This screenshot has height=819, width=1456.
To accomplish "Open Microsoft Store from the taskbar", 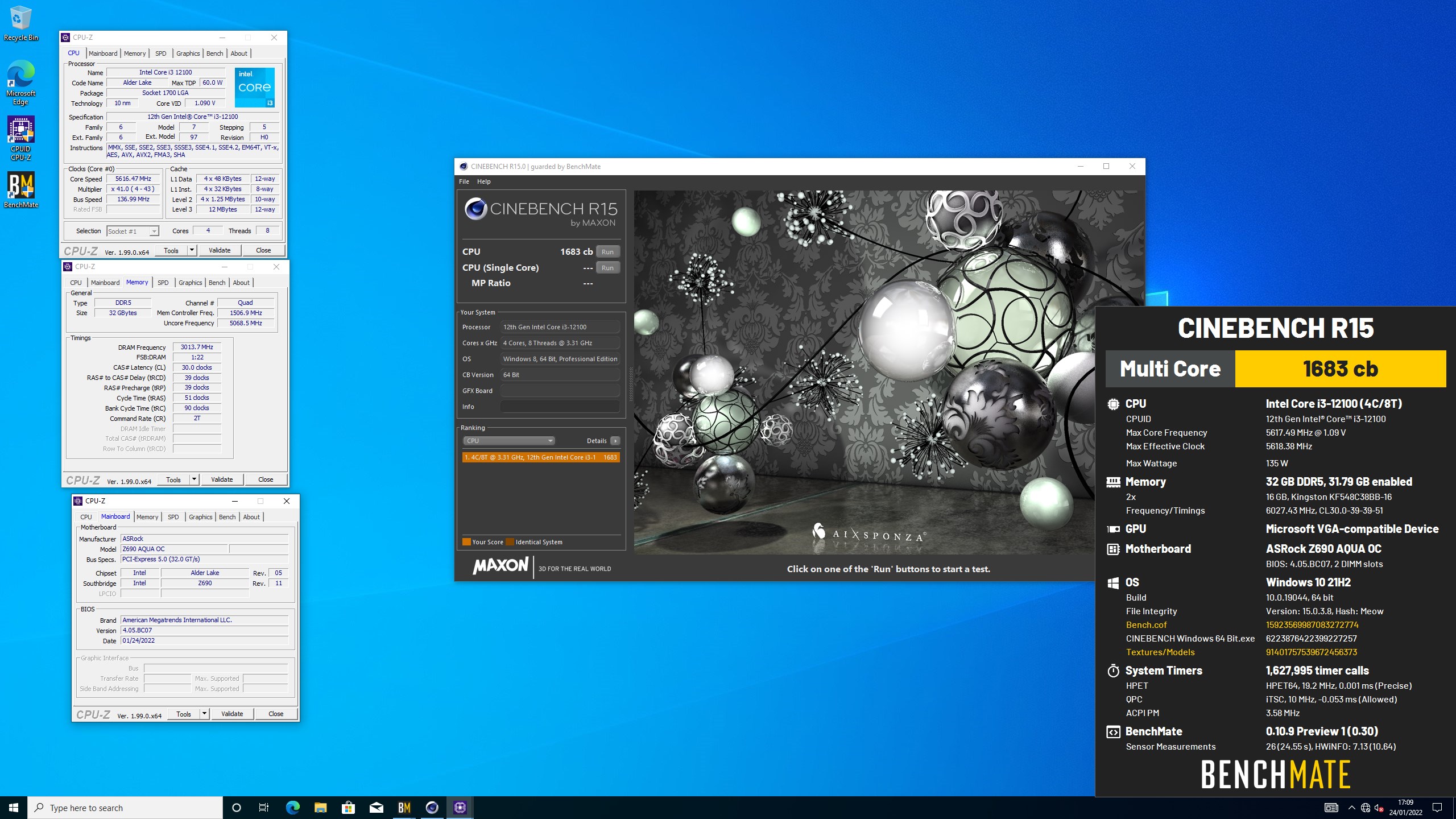I will point(348,808).
